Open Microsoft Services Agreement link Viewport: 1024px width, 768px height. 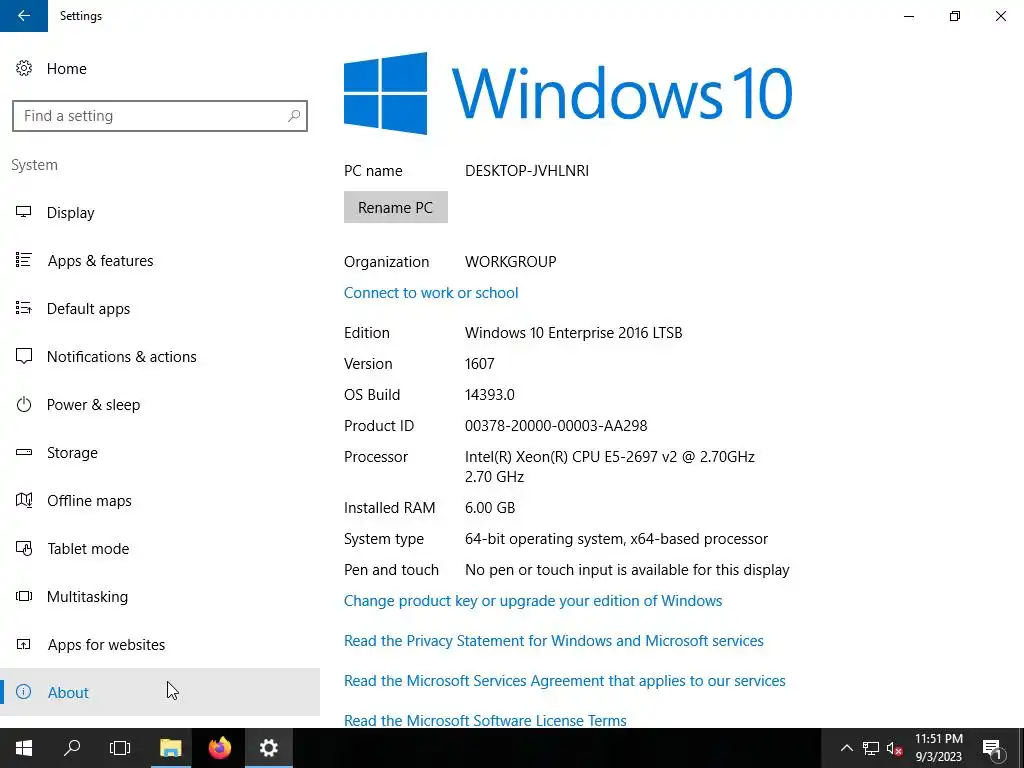pos(565,680)
